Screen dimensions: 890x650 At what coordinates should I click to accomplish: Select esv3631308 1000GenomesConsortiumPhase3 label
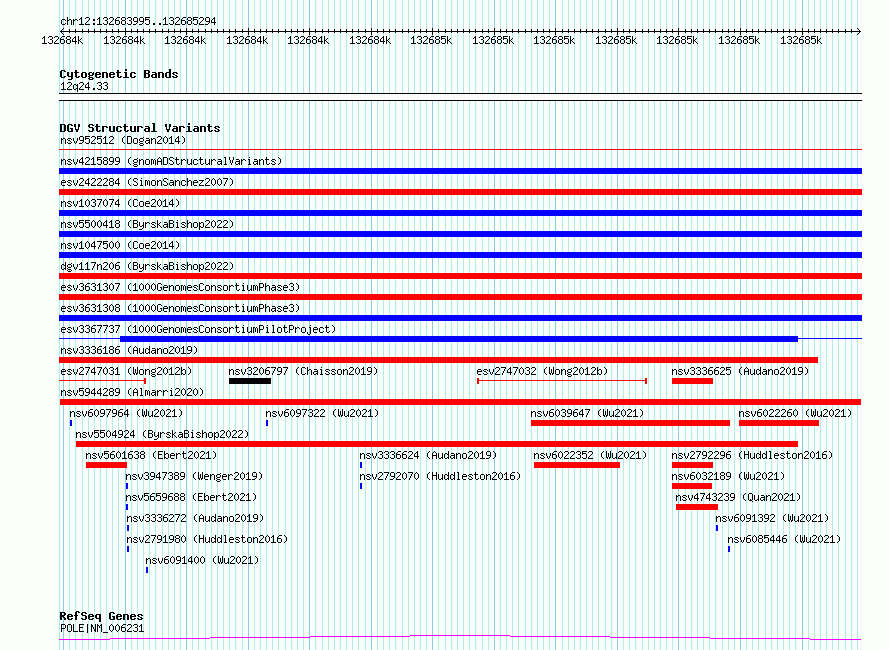tap(180, 308)
